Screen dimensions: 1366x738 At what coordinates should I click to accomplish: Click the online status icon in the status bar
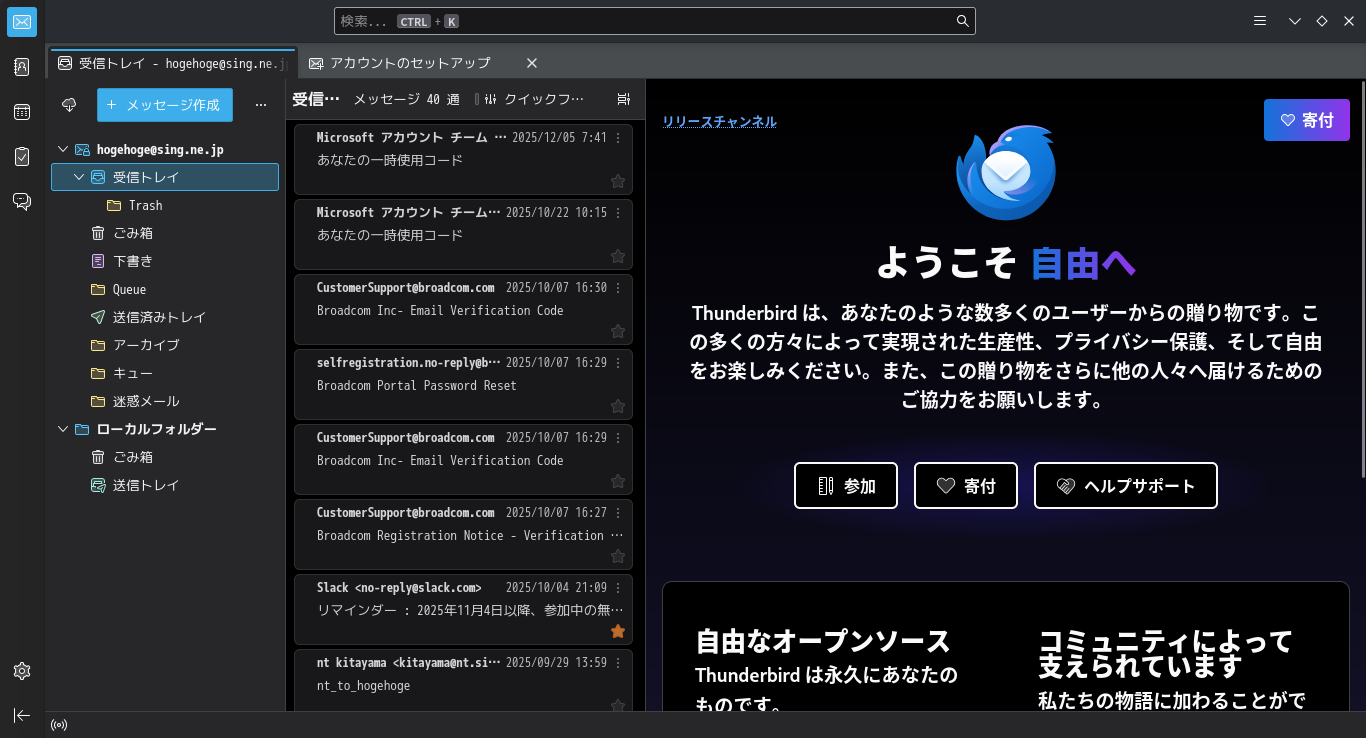[59, 725]
